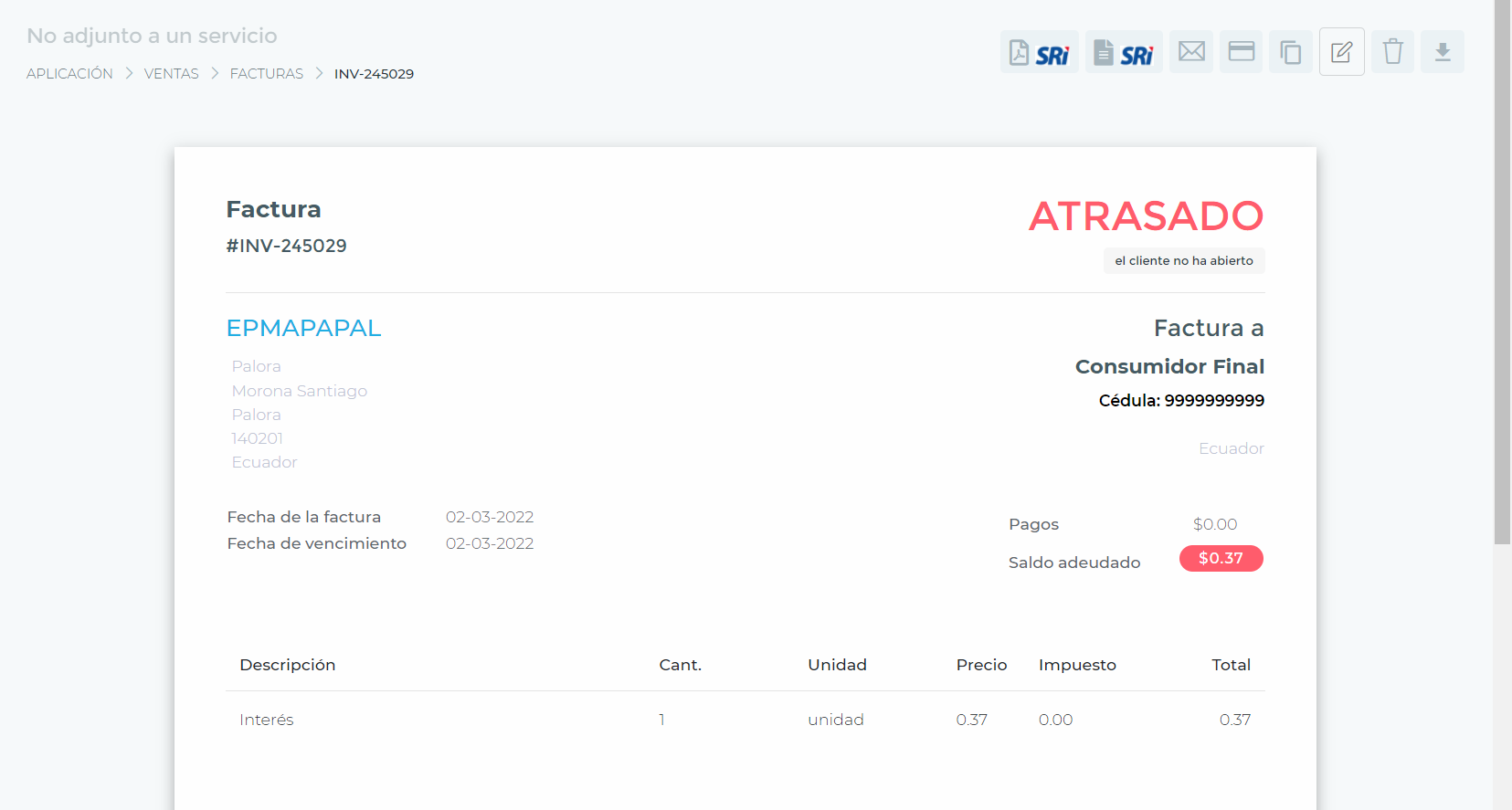1512x810 pixels.
Task: Go to APLICACIÓN in the breadcrumb
Action: pos(69,74)
